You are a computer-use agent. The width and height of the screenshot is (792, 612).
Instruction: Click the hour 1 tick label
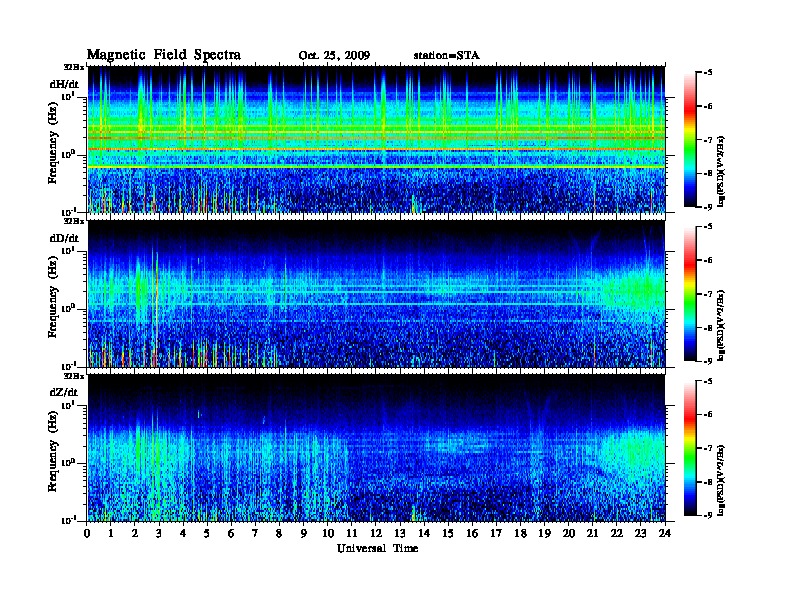111,534
